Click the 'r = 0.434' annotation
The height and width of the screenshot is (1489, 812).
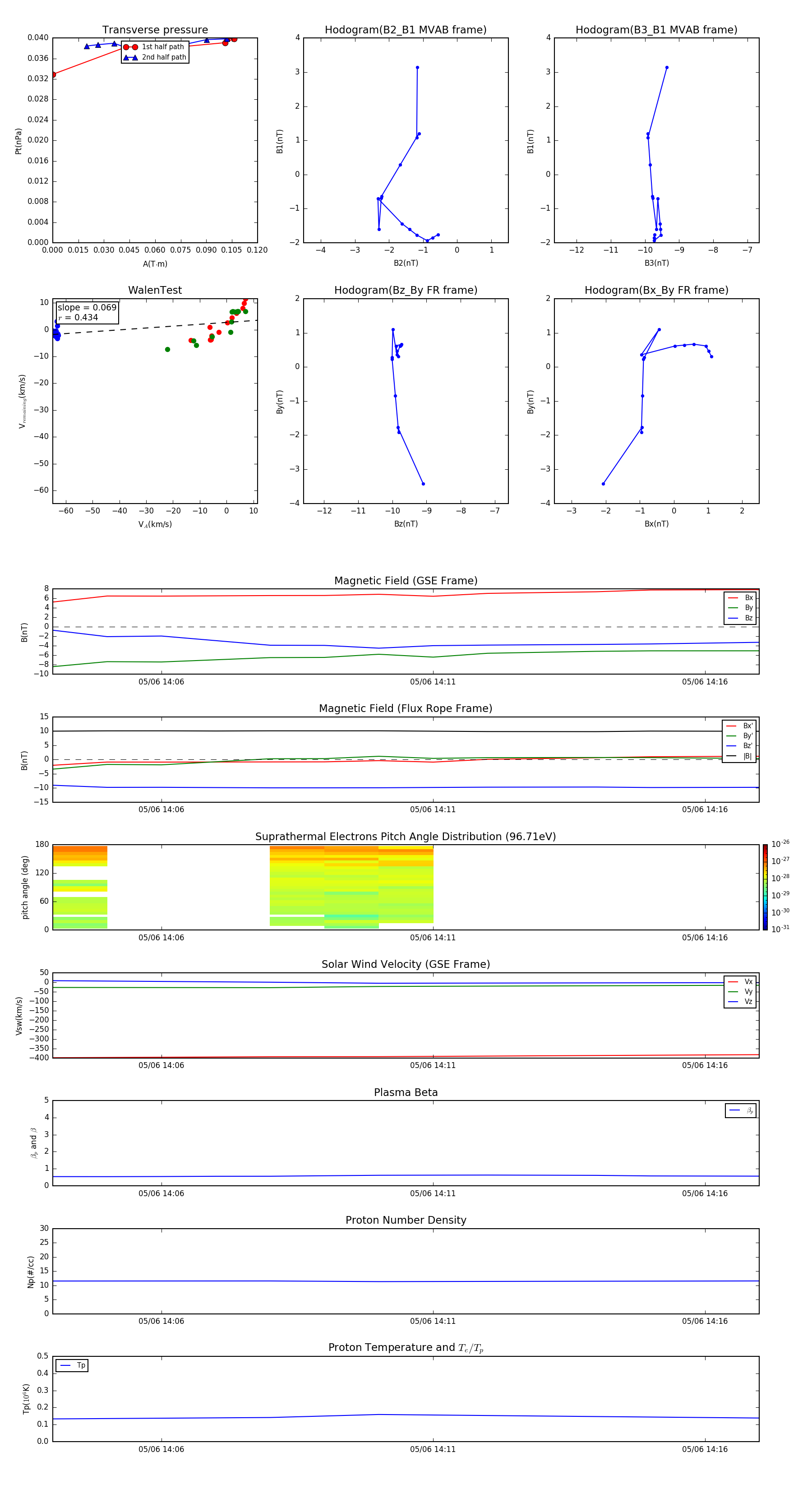78,317
